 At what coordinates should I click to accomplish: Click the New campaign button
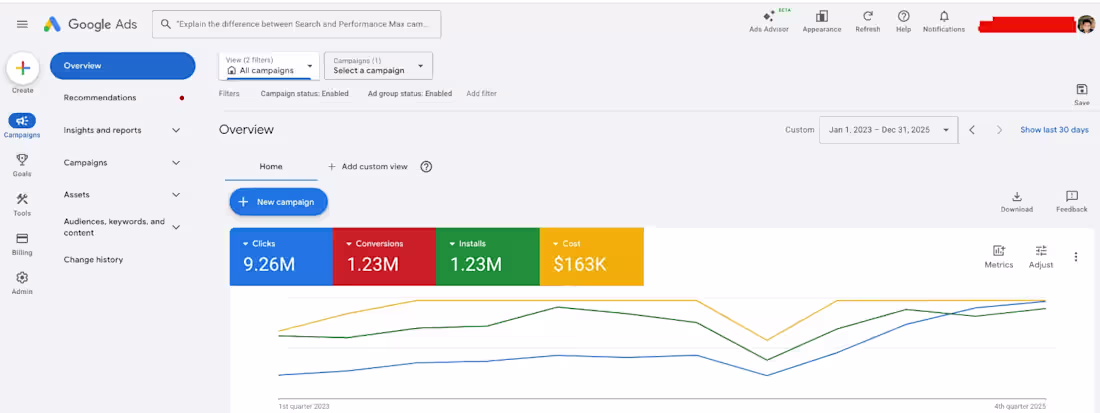click(x=279, y=202)
